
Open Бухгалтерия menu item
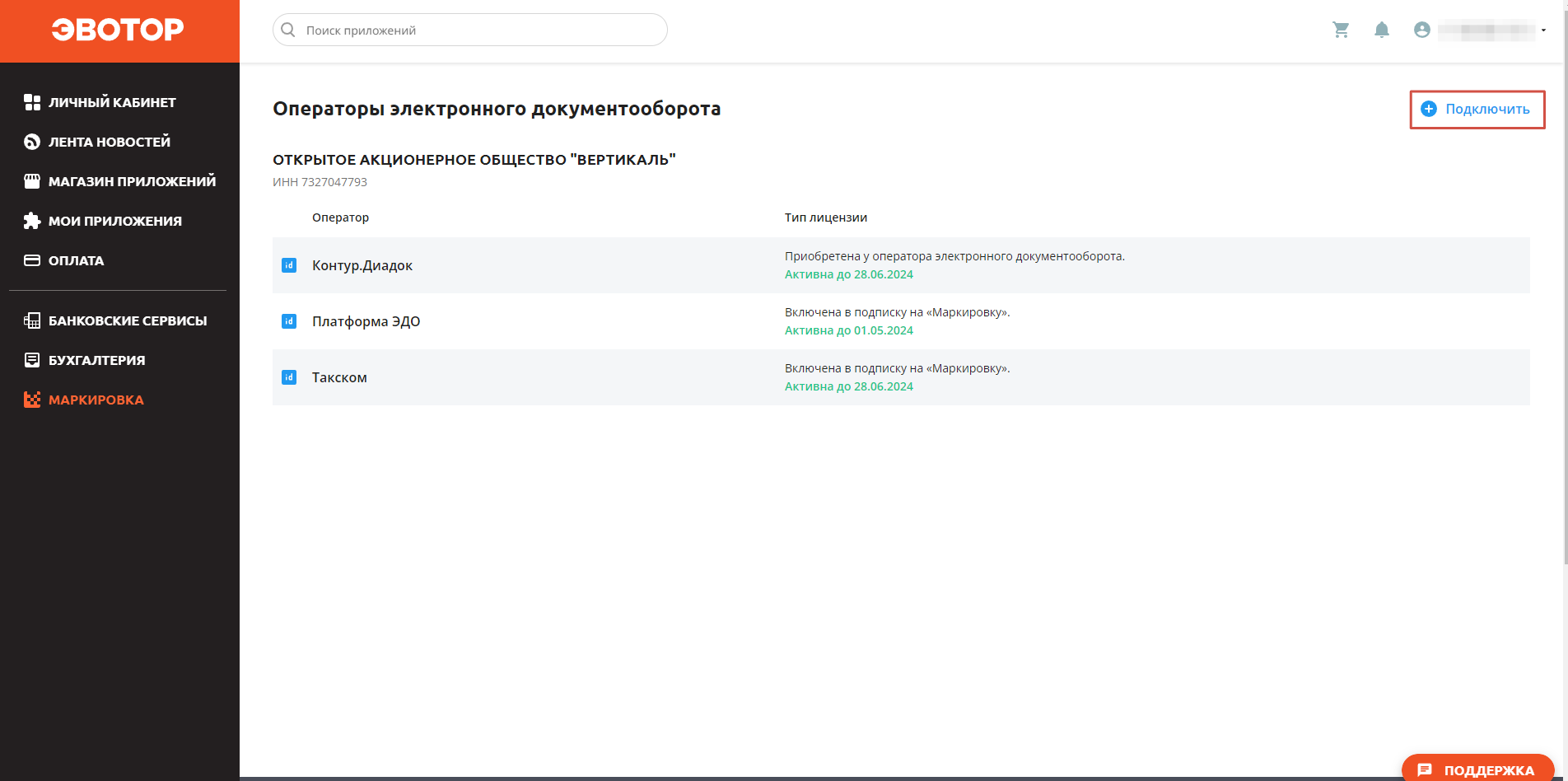tap(96, 360)
